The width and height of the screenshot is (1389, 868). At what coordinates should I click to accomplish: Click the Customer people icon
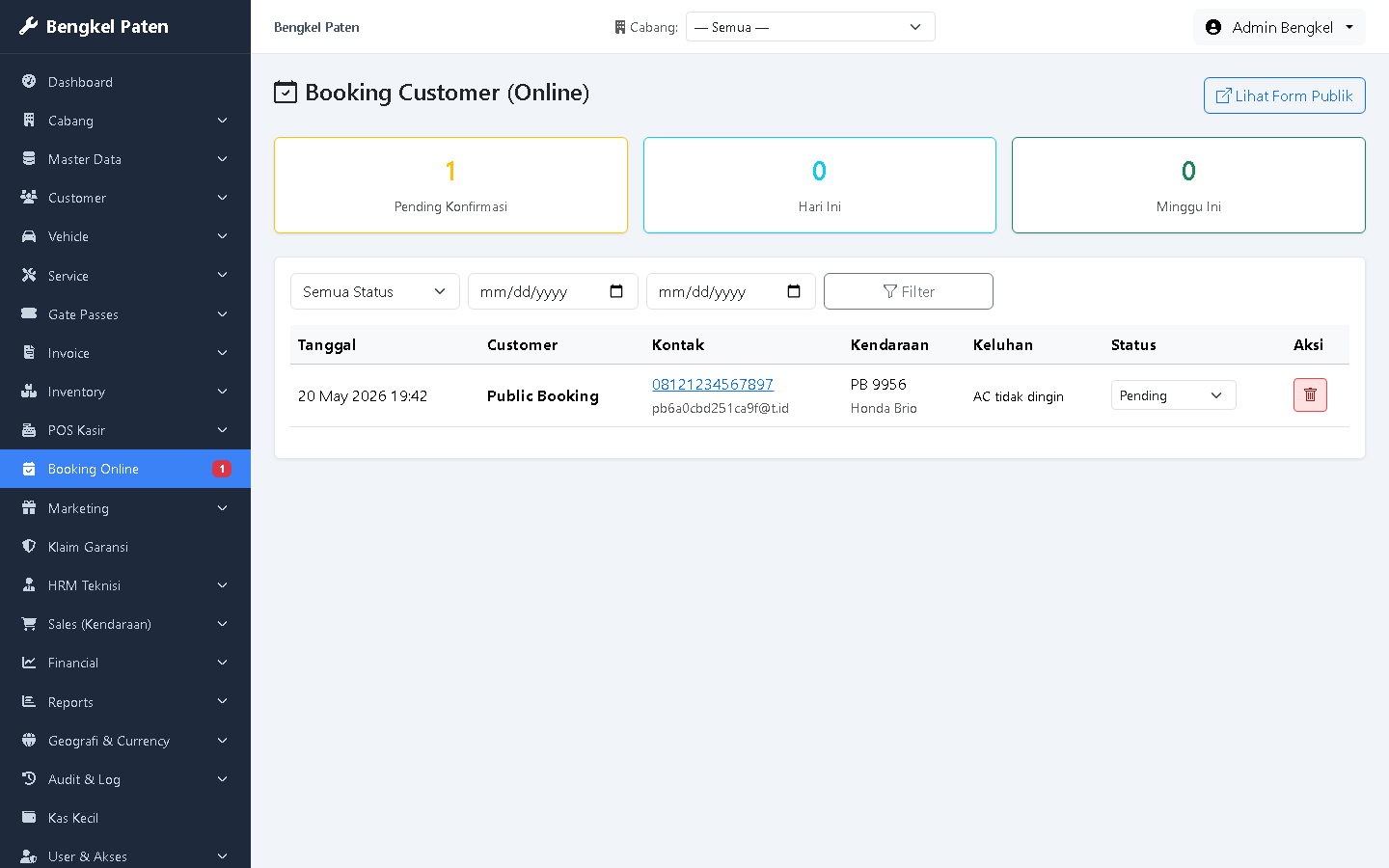29,198
